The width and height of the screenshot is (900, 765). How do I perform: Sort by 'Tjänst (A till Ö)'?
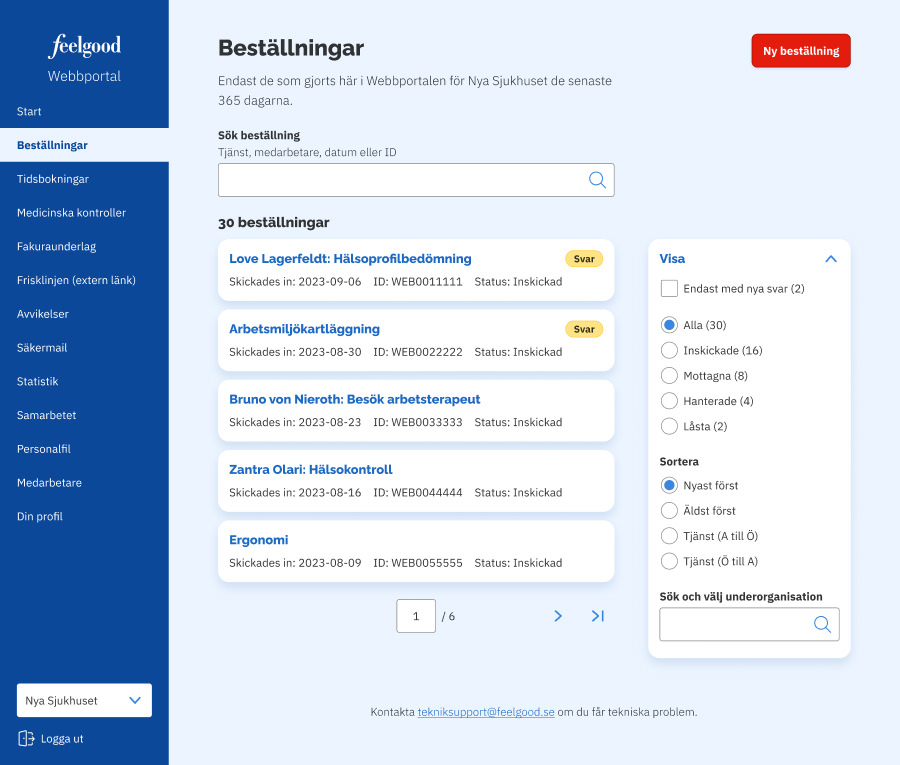(669, 536)
